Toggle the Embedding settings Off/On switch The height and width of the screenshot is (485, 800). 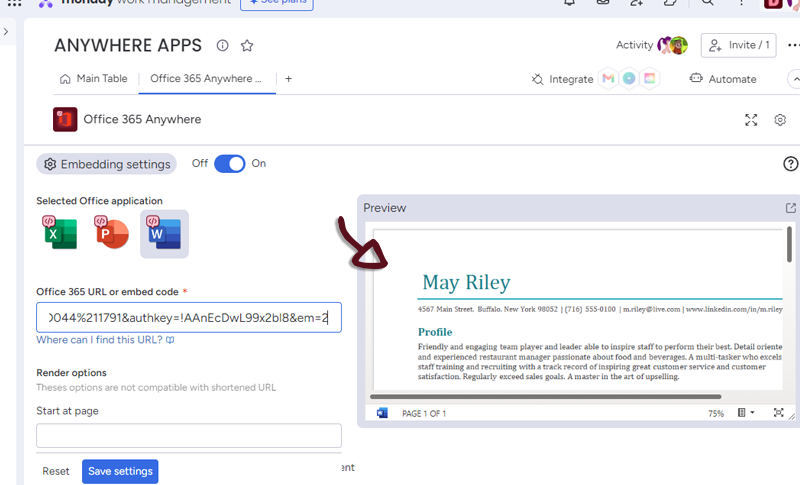pos(230,164)
